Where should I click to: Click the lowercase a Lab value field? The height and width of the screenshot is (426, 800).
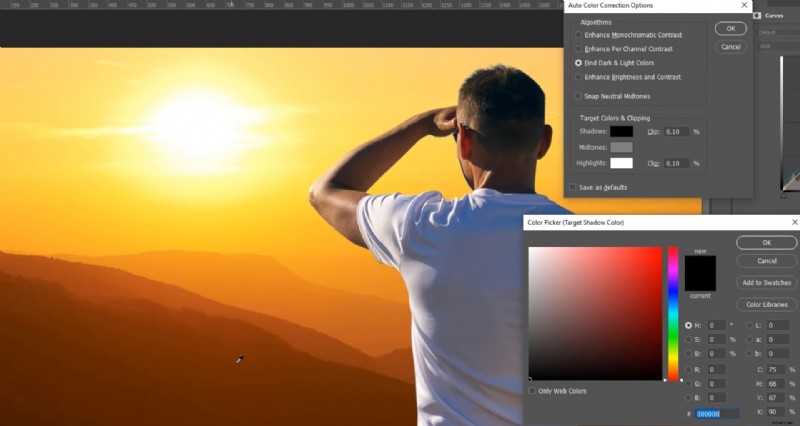777,339
